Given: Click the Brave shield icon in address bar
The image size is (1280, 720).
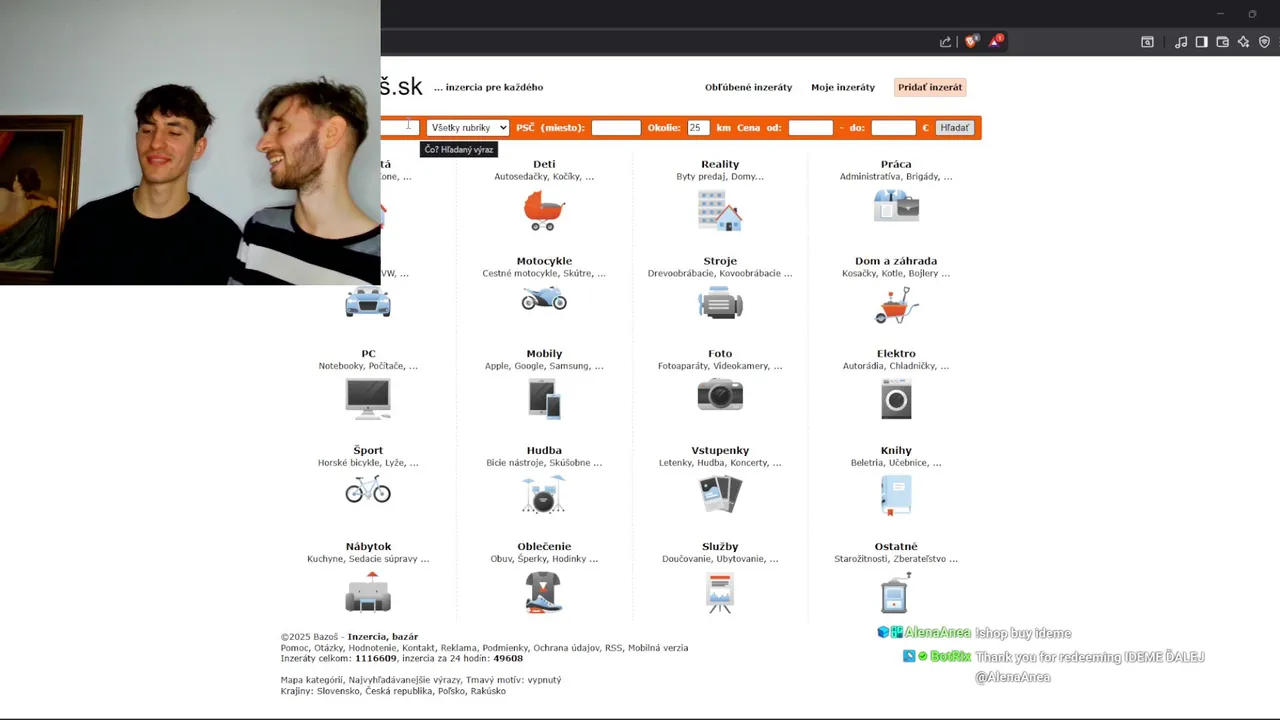Looking at the screenshot, I should point(970,41).
